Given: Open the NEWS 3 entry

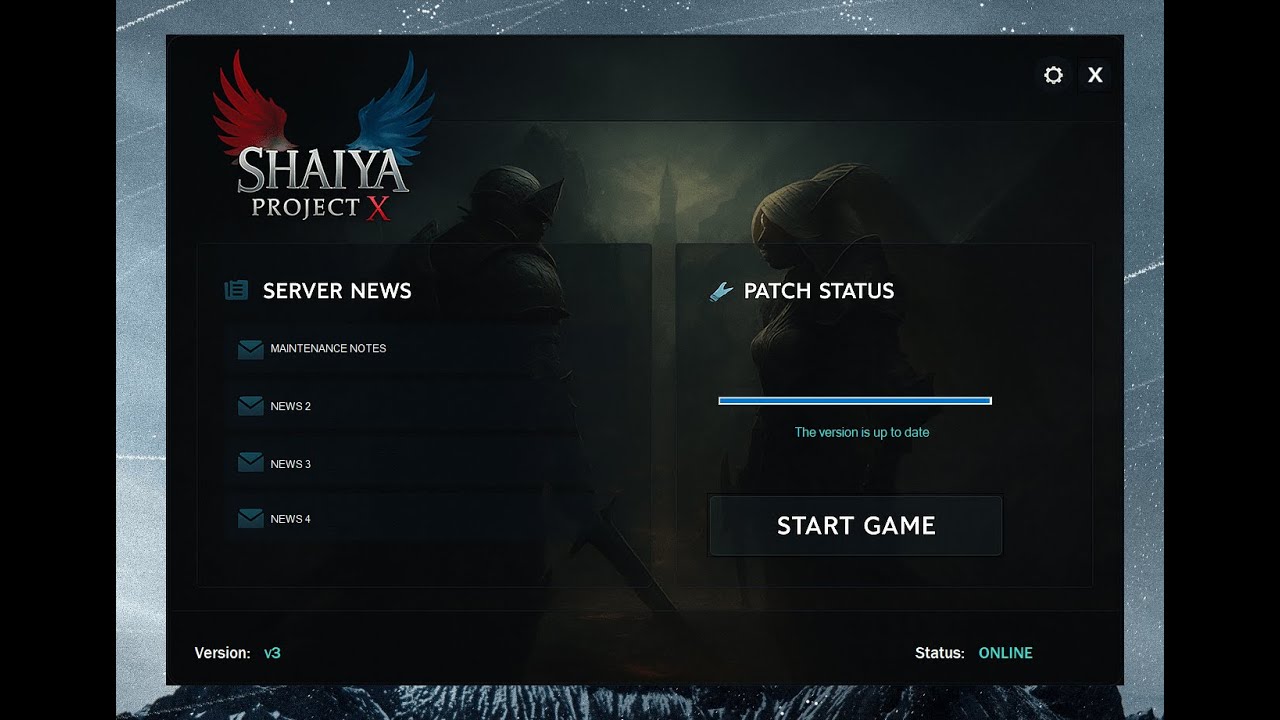Looking at the screenshot, I should (x=290, y=464).
